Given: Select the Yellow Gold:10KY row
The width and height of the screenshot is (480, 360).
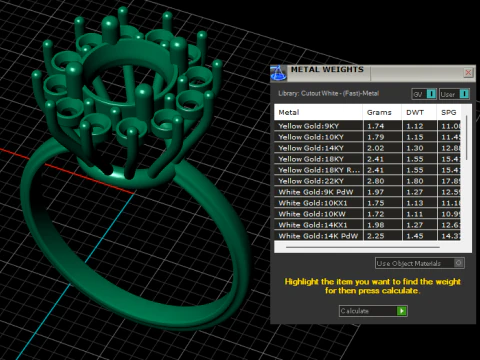Looking at the screenshot, I should coord(367,137).
